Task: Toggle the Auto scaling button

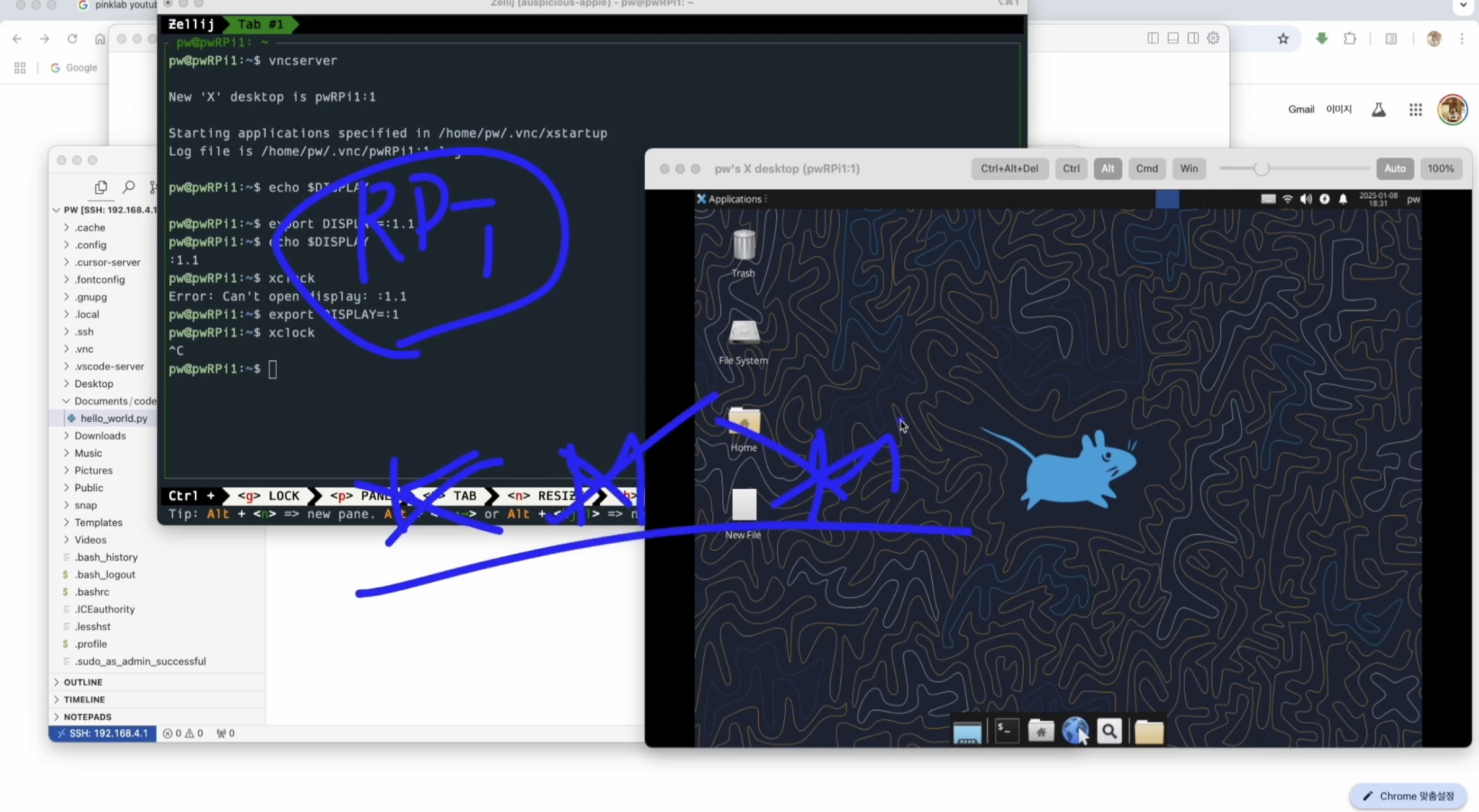Action: click(1395, 168)
